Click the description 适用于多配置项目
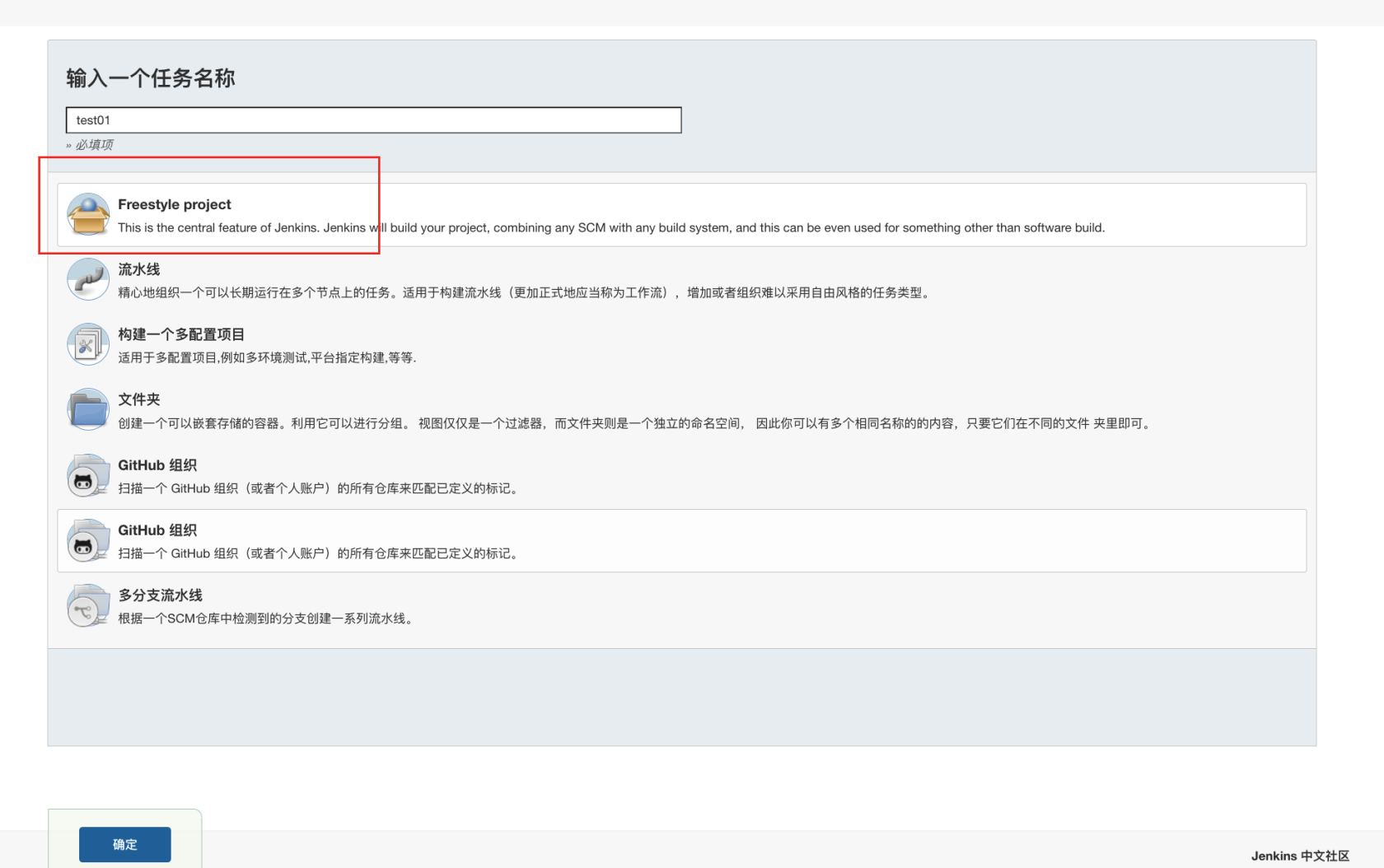The height and width of the screenshot is (868, 1384). click(267, 358)
